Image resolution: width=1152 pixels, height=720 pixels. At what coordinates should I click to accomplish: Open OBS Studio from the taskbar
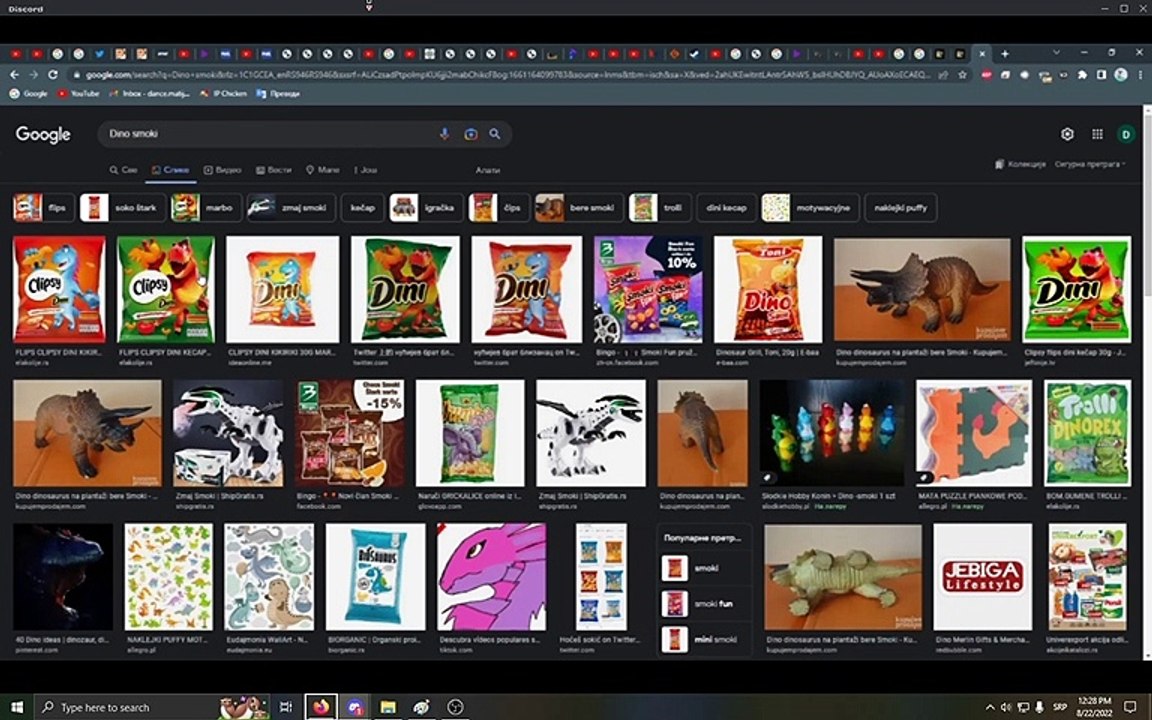tap(455, 707)
